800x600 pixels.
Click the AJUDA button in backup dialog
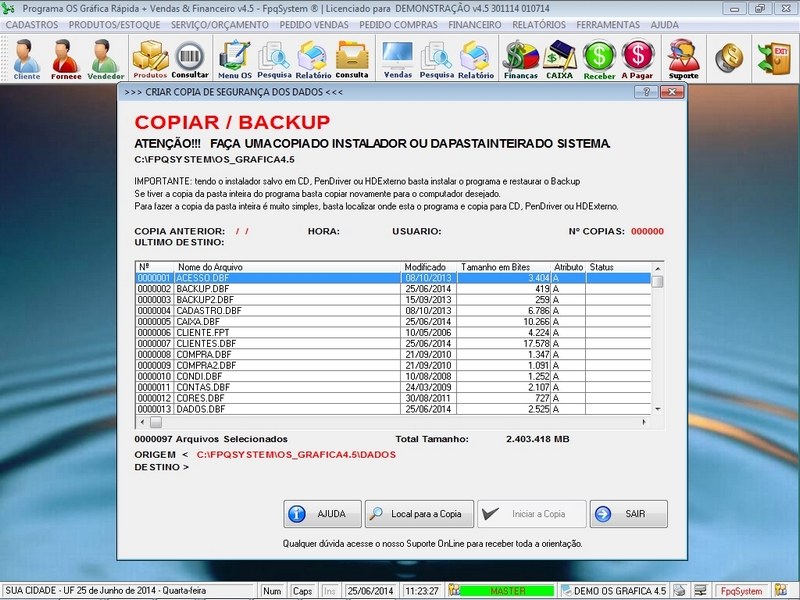point(322,514)
